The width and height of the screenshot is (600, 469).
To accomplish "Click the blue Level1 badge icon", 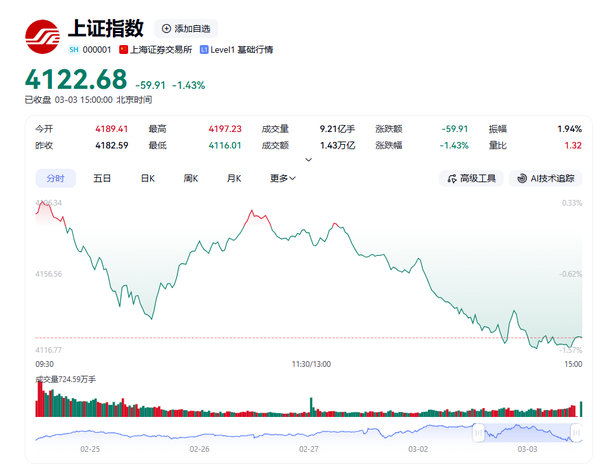I will point(204,50).
